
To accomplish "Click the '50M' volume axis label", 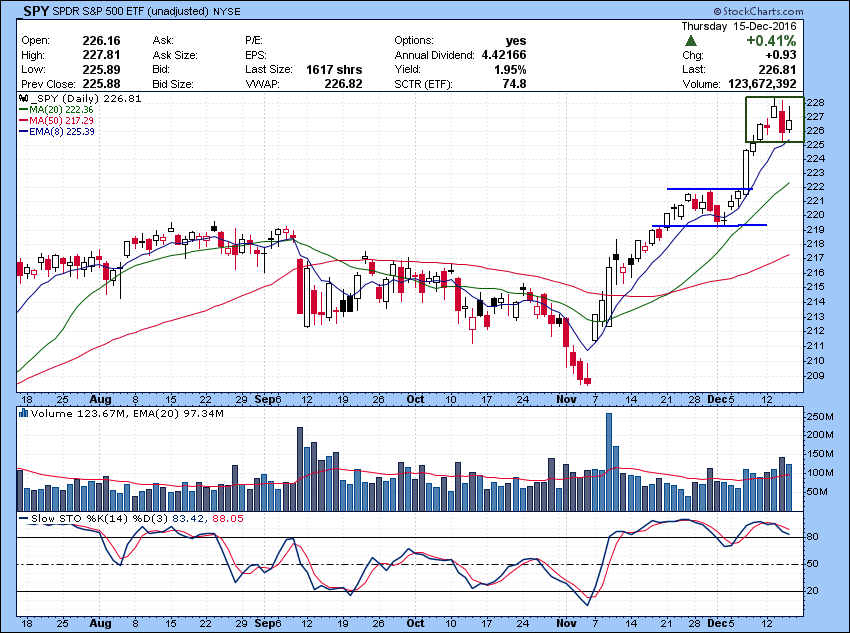I will click(x=817, y=493).
